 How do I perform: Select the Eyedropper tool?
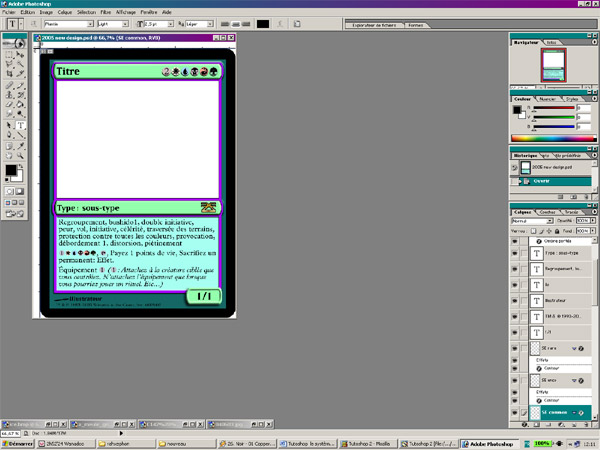[20, 146]
